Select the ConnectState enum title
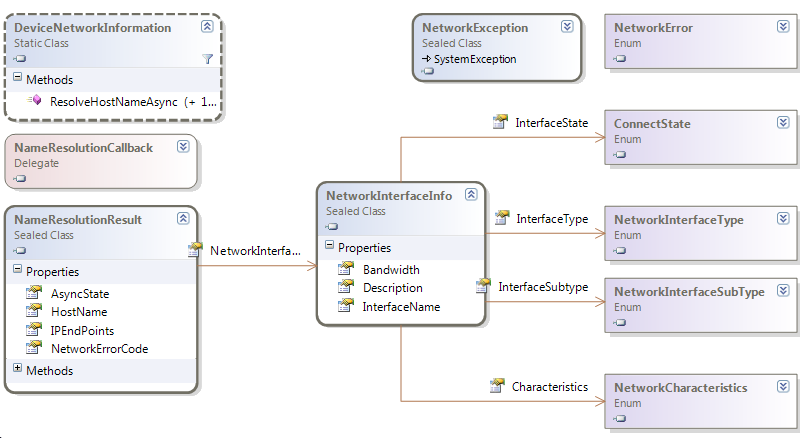Image resolution: width=800 pixels, height=438 pixels. pos(652,124)
